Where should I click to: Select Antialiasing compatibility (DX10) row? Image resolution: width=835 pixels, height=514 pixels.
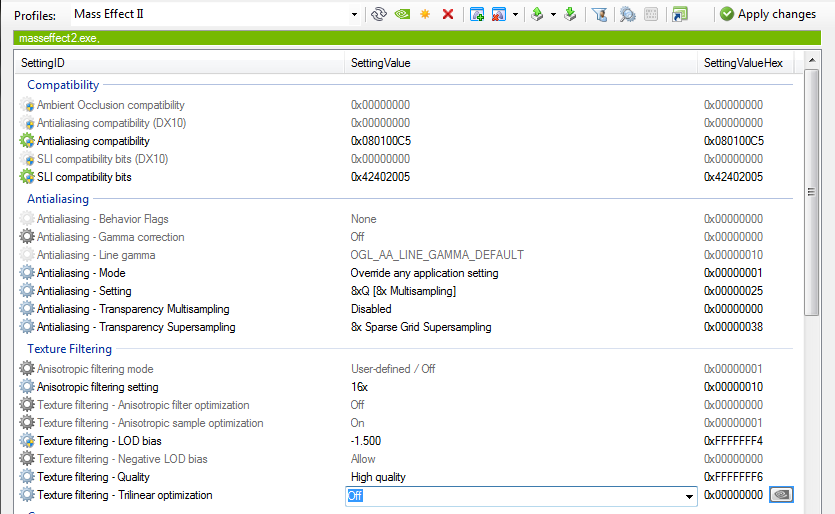click(x=405, y=123)
